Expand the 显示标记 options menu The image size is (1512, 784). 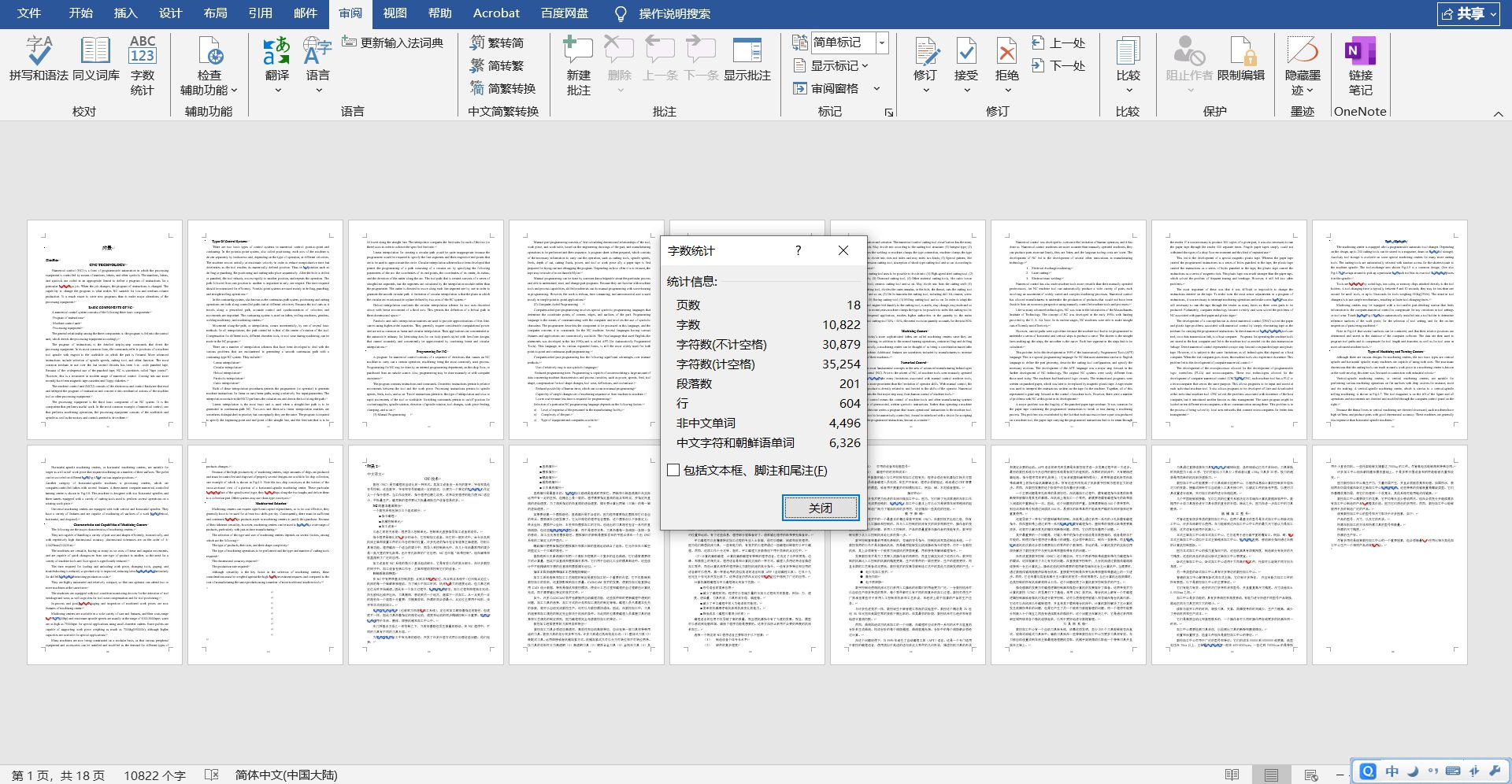coord(835,65)
